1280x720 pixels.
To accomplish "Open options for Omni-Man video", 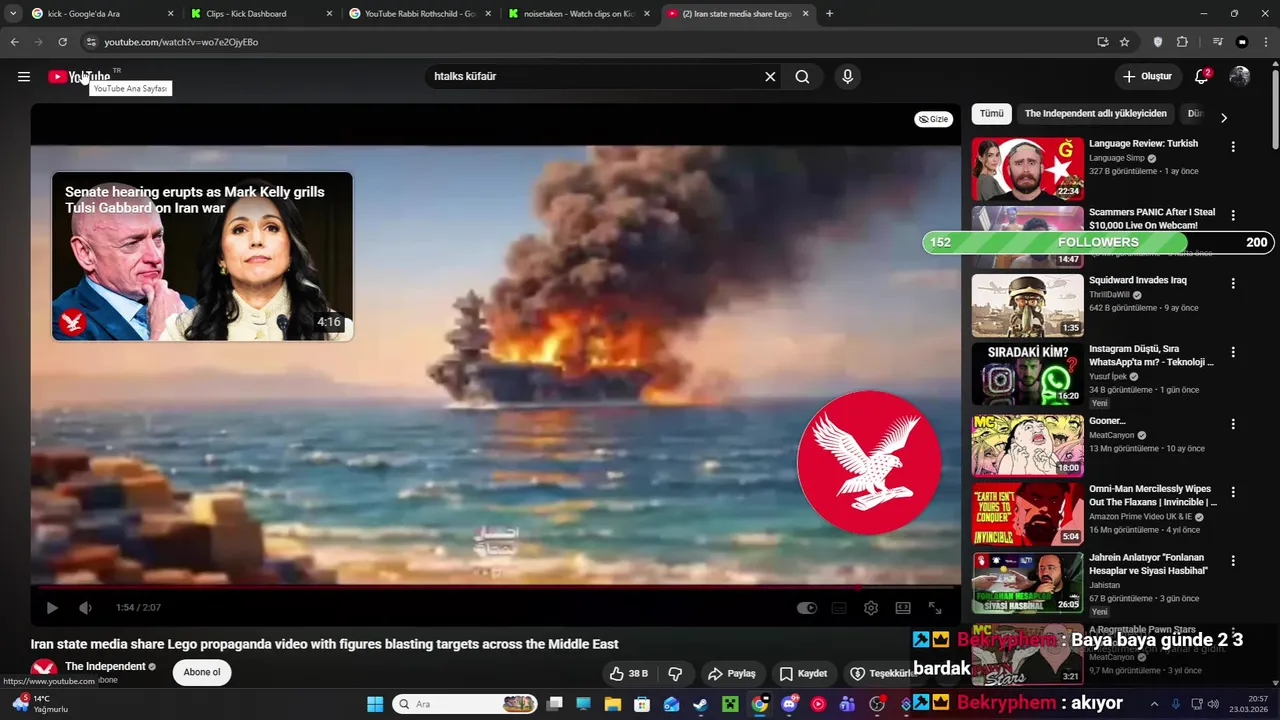I will pos(1233,492).
